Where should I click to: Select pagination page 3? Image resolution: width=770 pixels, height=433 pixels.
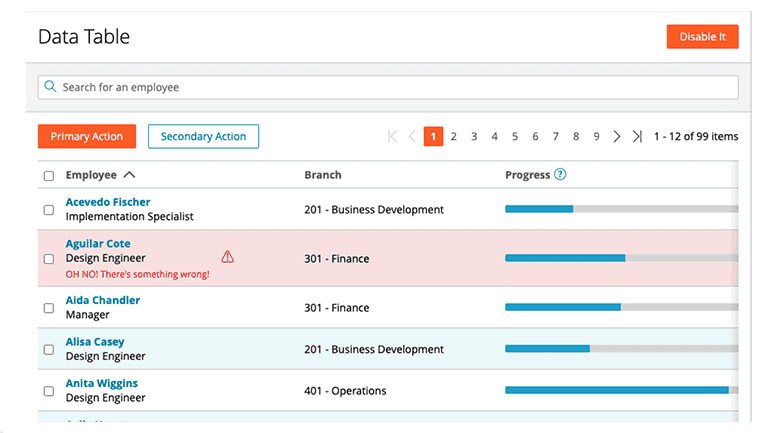(474, 136)
